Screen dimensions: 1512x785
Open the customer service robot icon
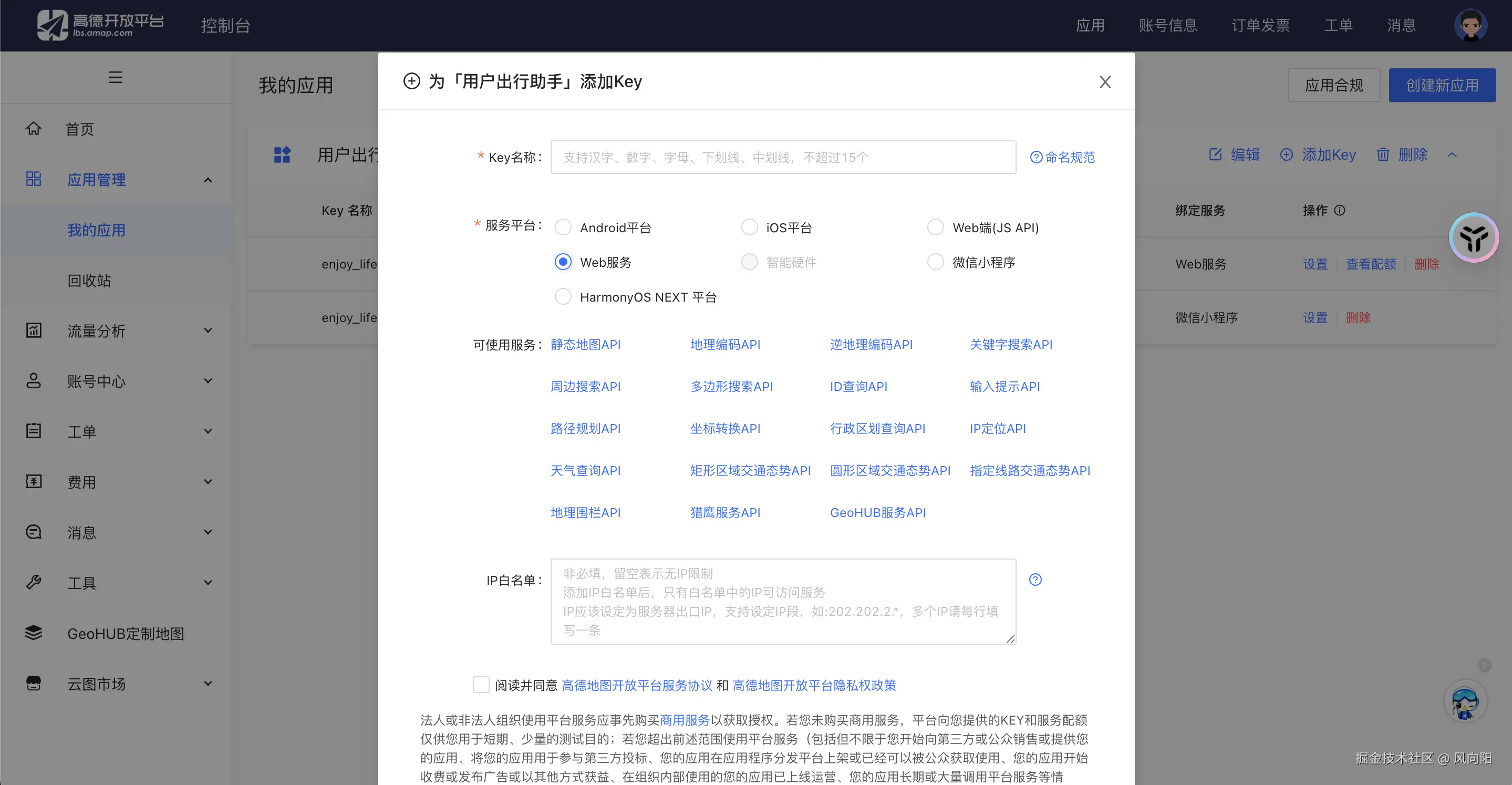coord(1465,701)
